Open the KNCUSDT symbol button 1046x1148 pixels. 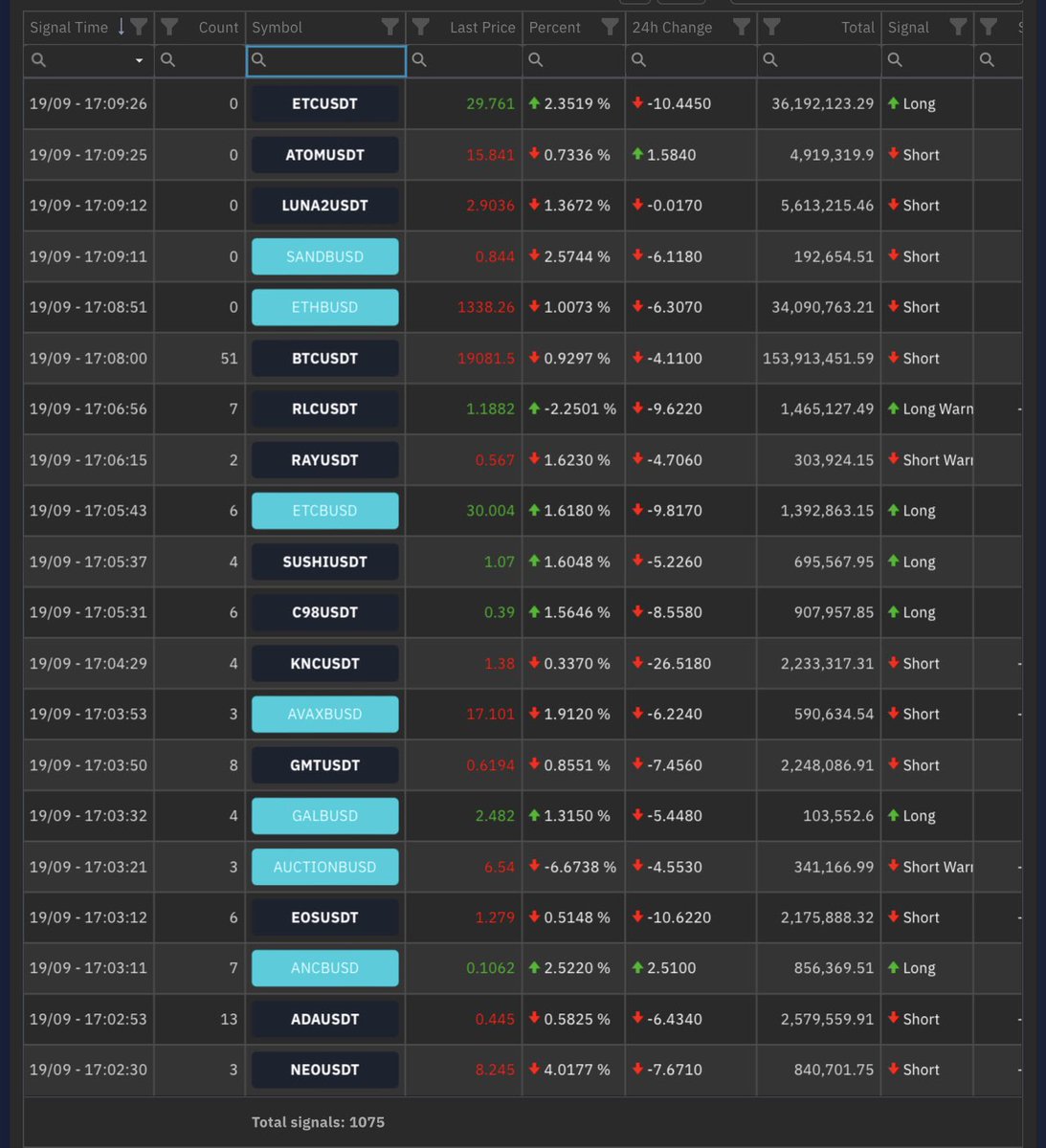324,663
